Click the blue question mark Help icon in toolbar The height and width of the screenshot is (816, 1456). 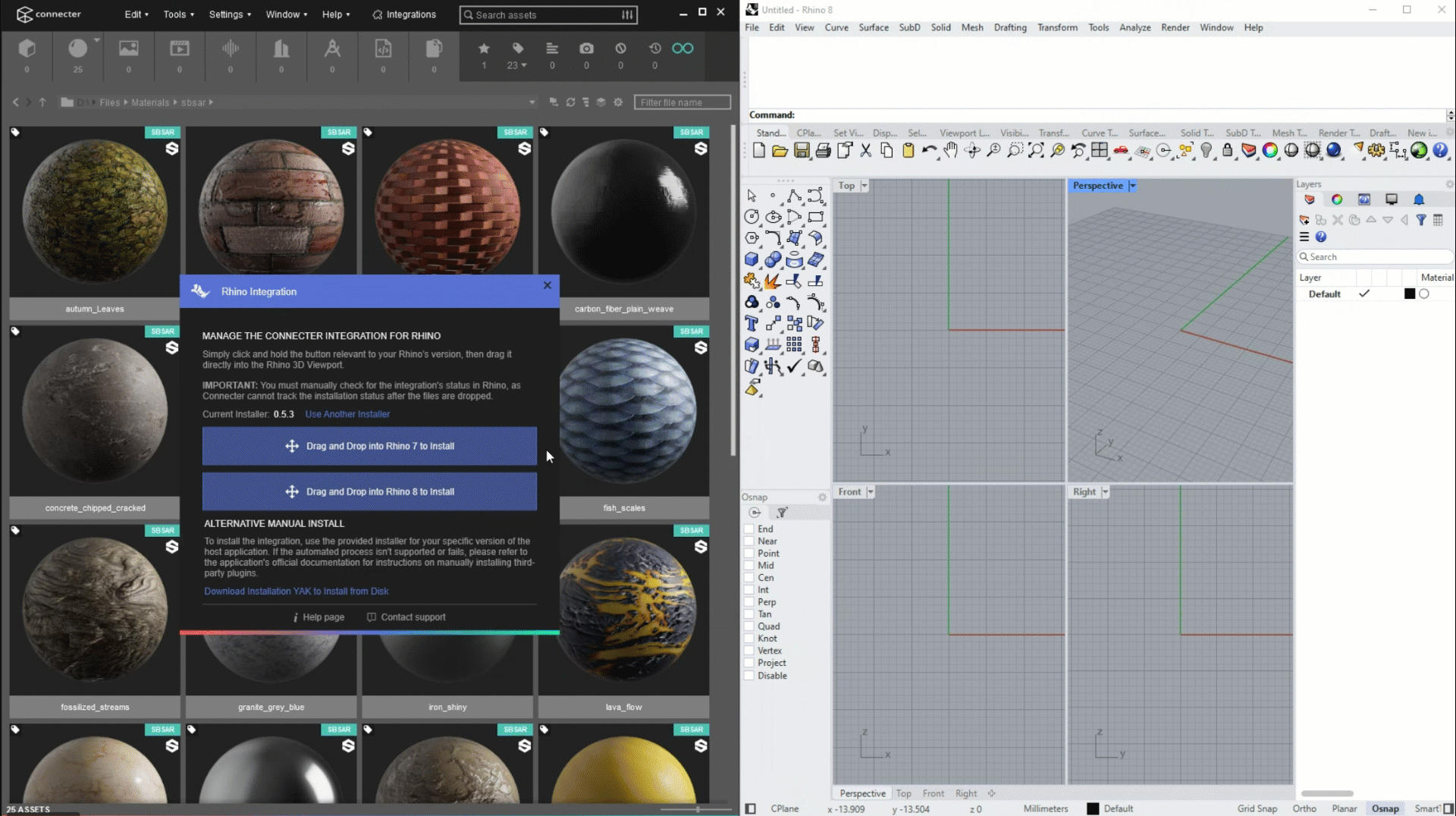point(1440,150)
